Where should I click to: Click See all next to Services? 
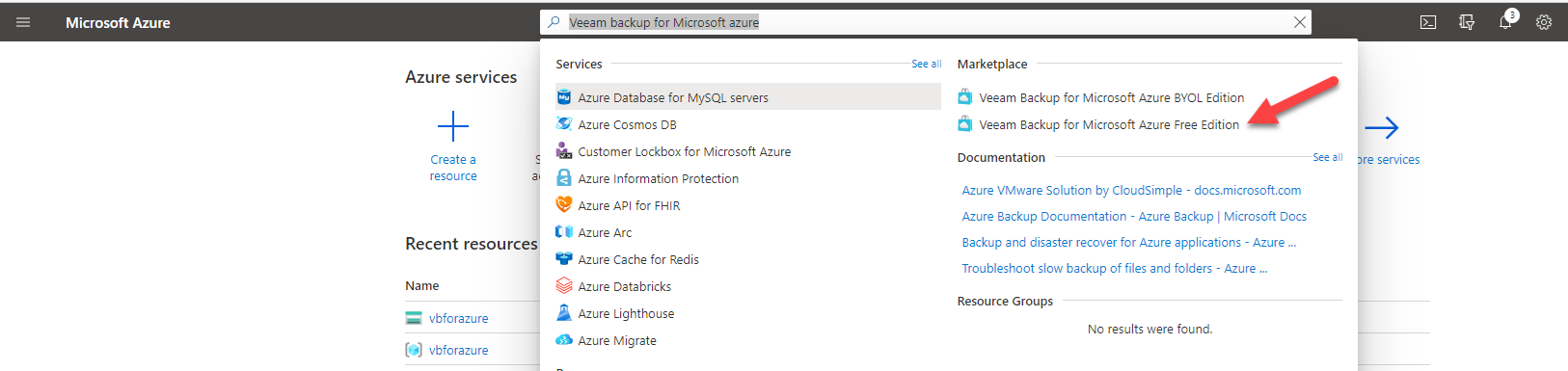pos(927,64)
